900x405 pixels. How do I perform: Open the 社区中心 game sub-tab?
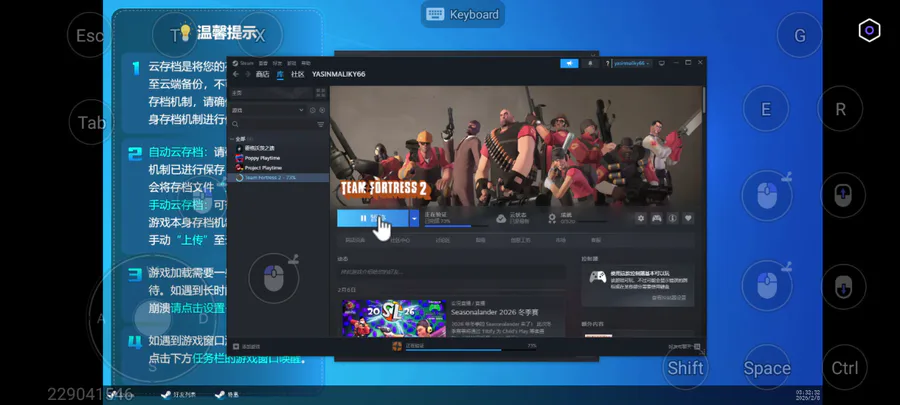pyautogui.click(x=400, y=240)
